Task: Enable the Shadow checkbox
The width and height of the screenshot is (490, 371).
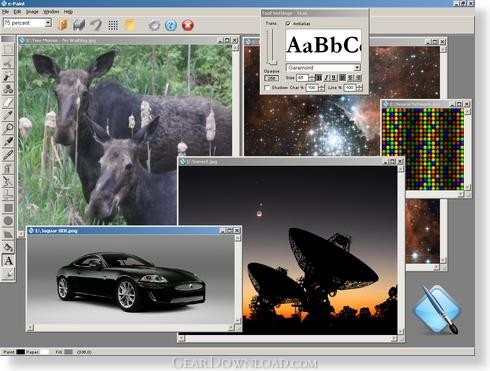Action: (x=267, y=88)
